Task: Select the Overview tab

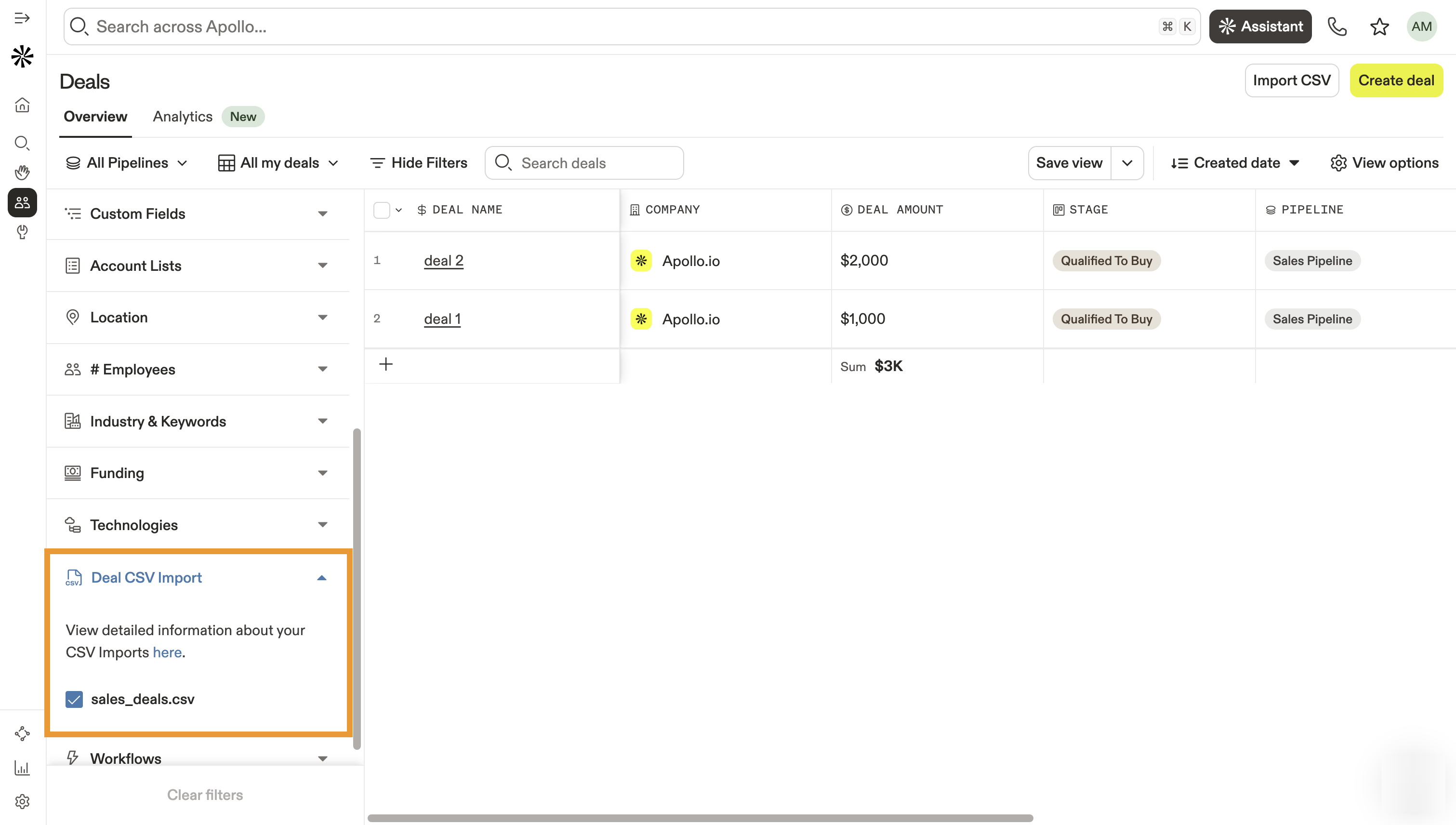Action: tap(95, 117)
